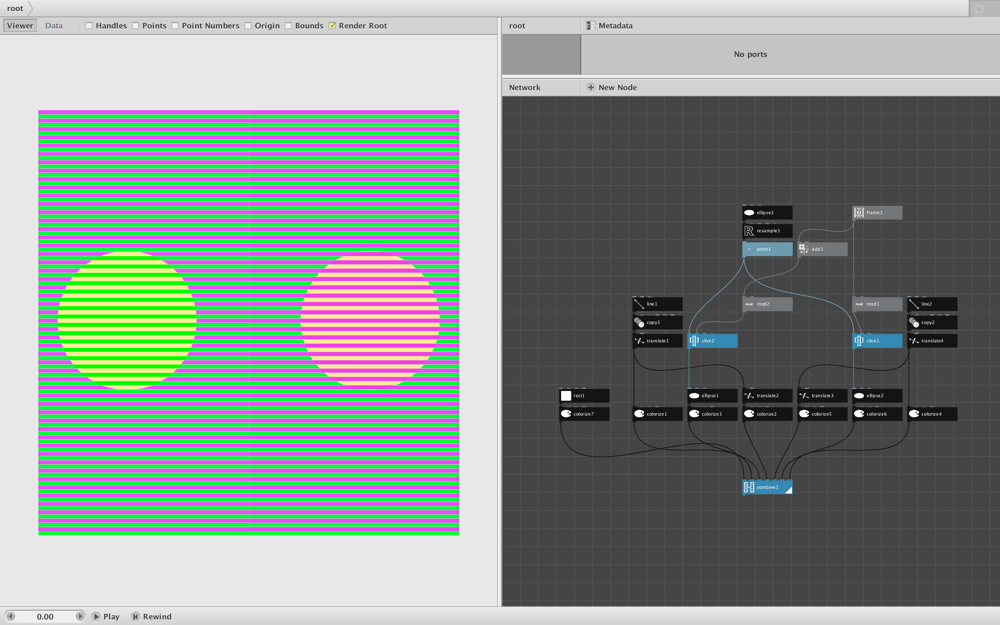Increase the frame number with the right arrow

point(80,617)
